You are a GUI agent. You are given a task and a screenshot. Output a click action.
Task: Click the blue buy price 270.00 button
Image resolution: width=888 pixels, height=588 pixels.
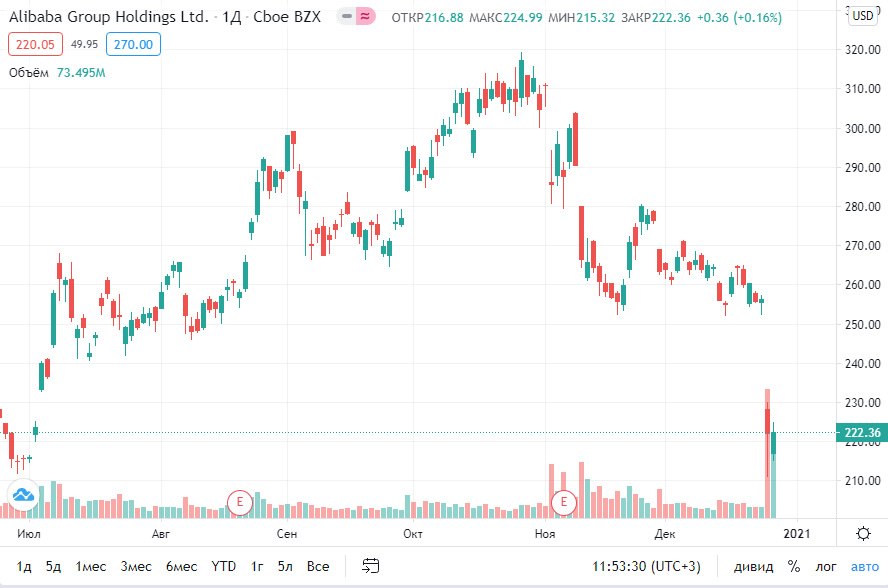(133, 44)
